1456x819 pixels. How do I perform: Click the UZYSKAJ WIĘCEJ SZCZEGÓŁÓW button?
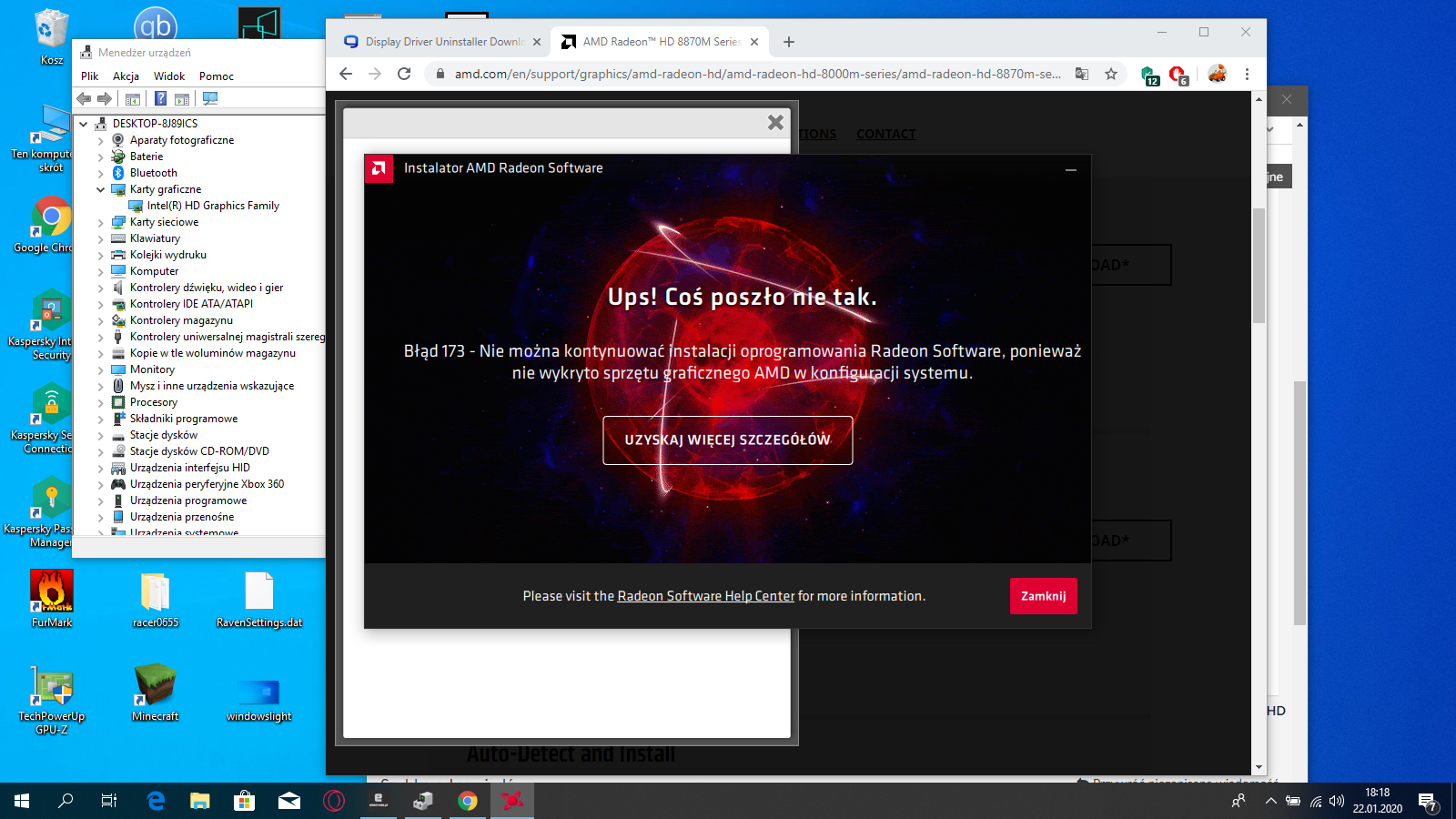click(x=728, y=440)
